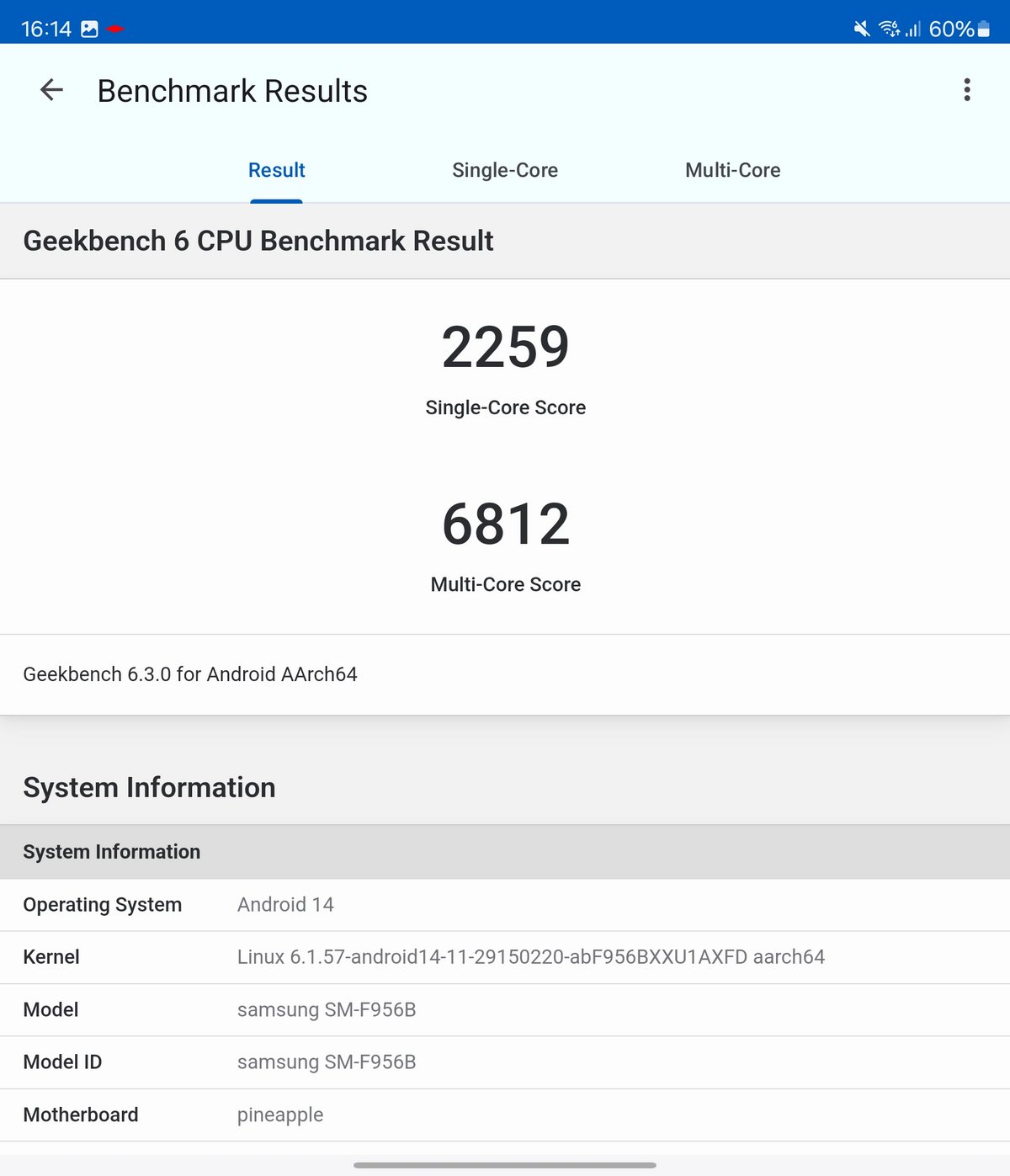Open the three-dot overflow menu
The image size is (1010, 1176).
(966, 90)
